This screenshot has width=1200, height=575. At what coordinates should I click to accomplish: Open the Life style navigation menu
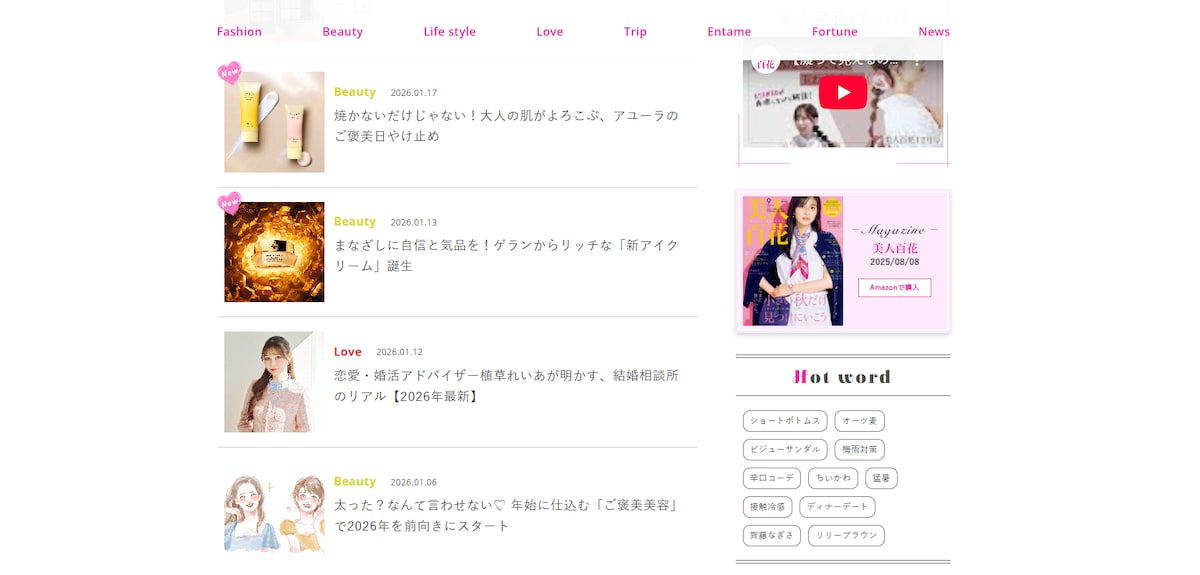449,31
